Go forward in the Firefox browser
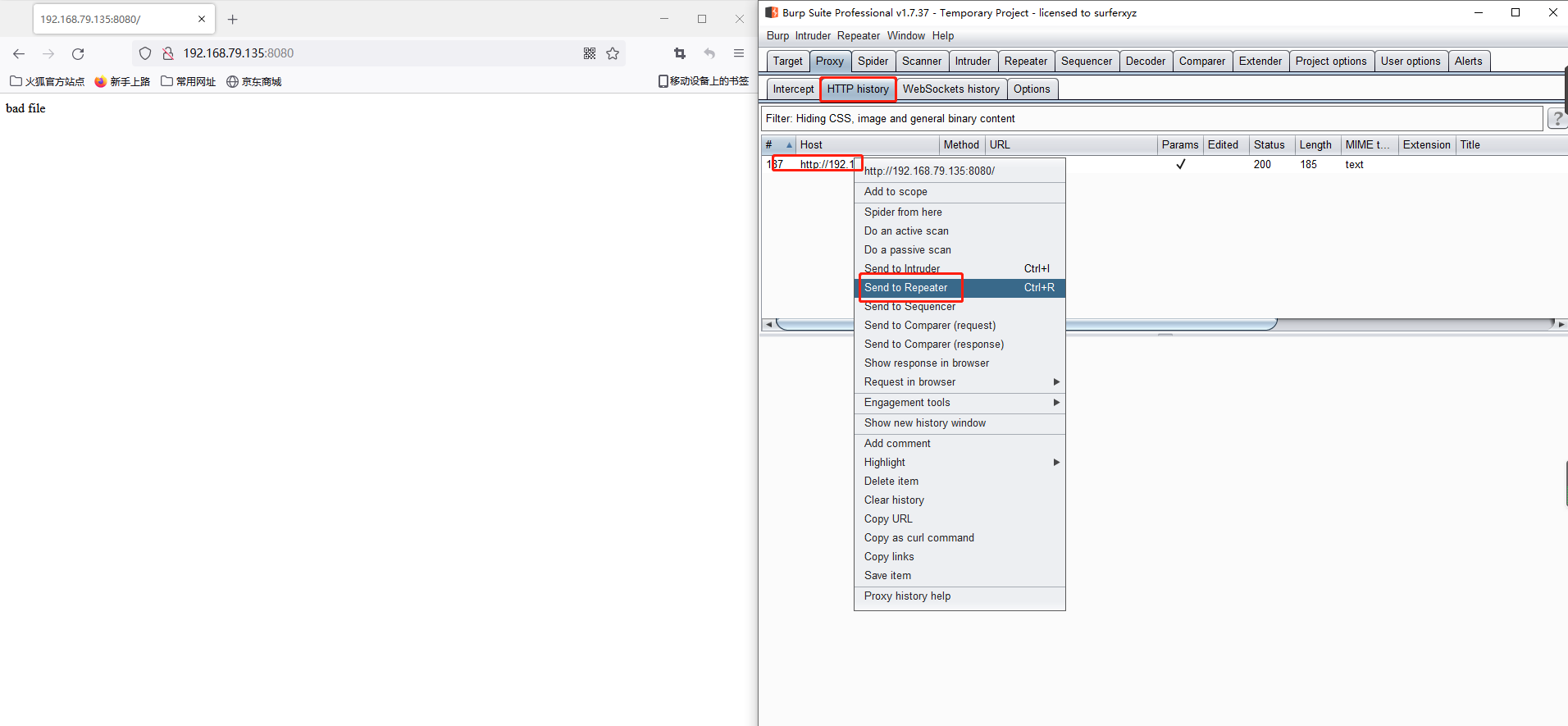Image resolution: width=1568 pixels, height=726 pixels. (48, 53)
